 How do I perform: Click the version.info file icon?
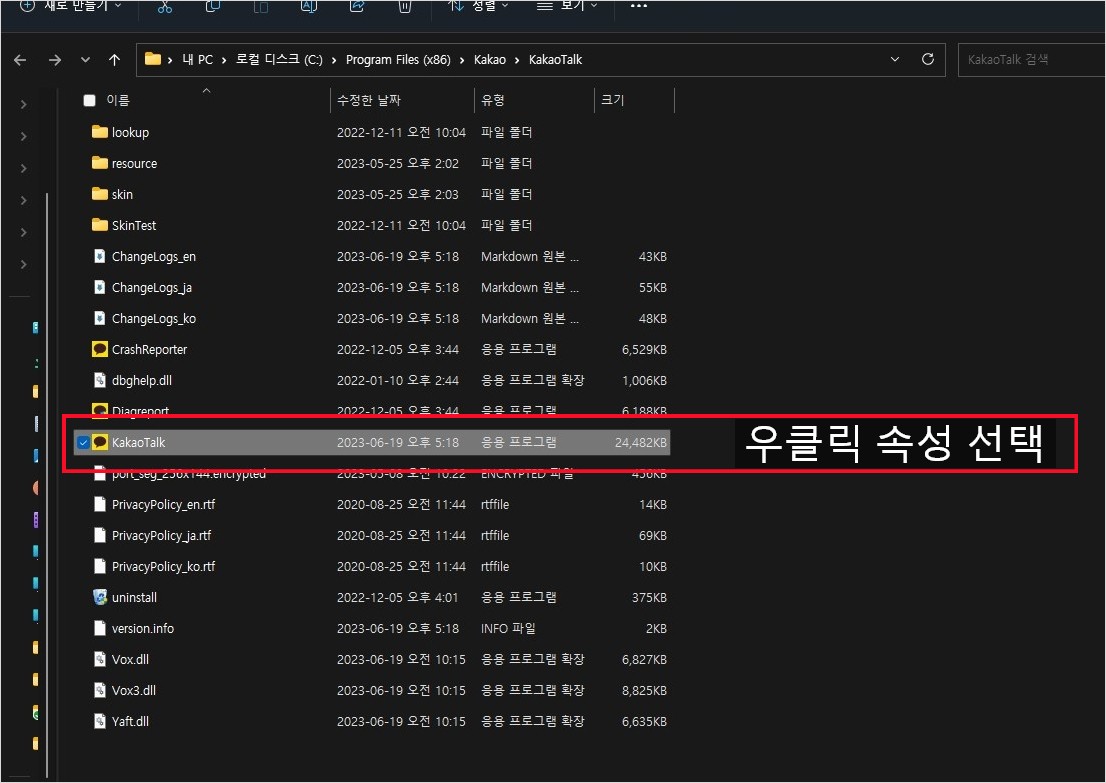[99, 629]
